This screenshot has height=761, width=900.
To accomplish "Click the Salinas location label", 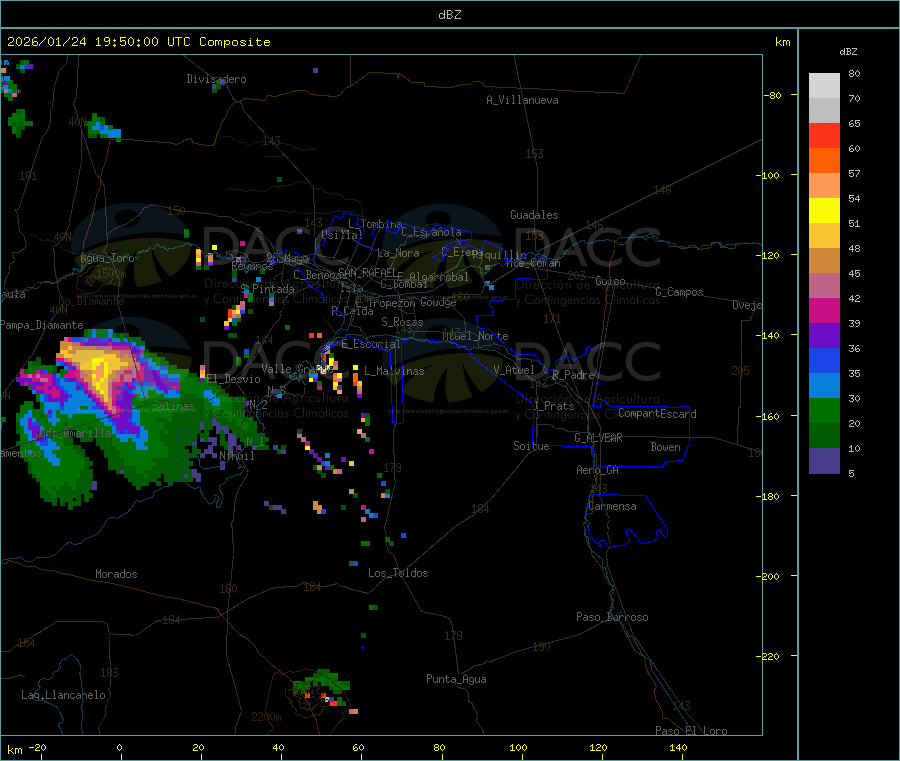I will tap(173, 406).
